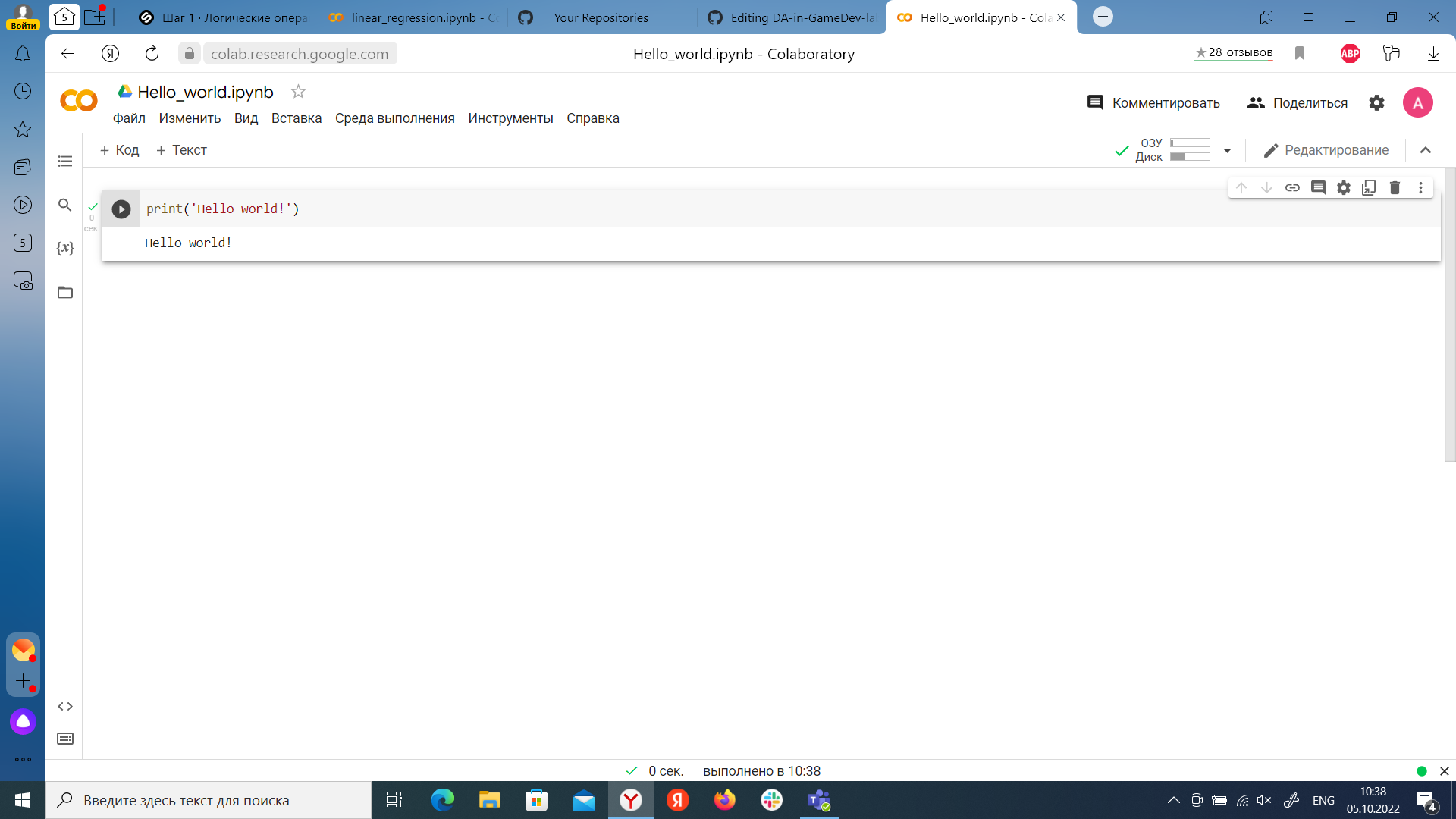Open more cell actions three-dot menu
The image size is (1456, 819).
coord(1420,187)
